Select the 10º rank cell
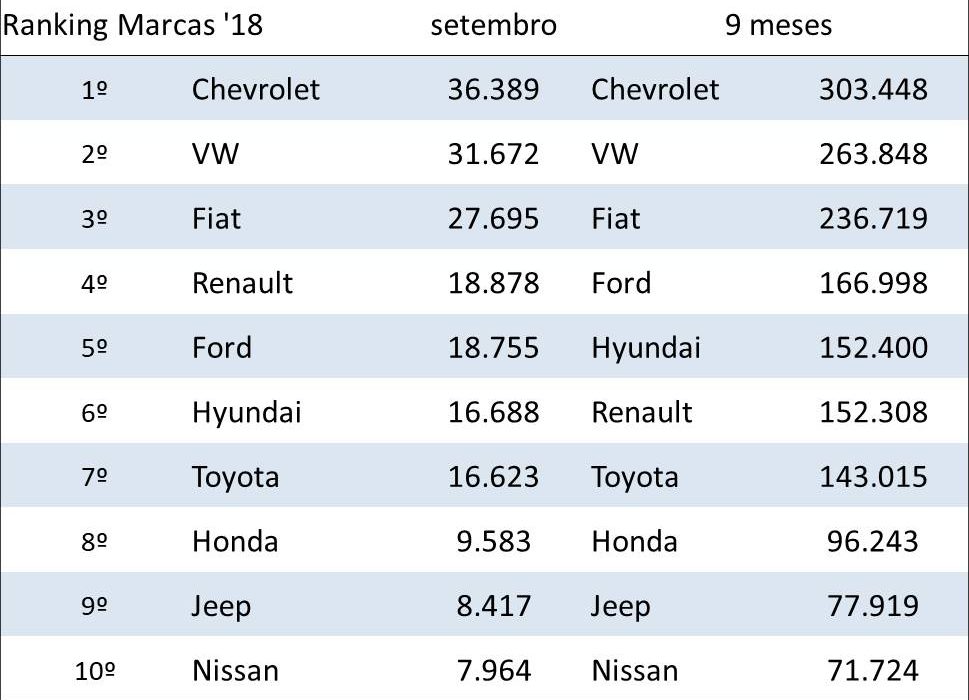Image resolution: width=969 pixels, height=700 pixels. (95, 671)
